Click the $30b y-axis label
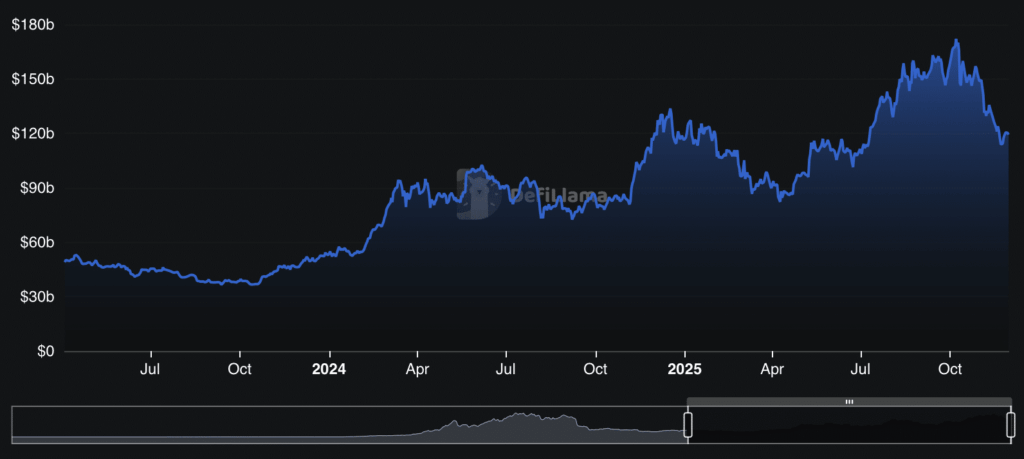 point(36,297)
